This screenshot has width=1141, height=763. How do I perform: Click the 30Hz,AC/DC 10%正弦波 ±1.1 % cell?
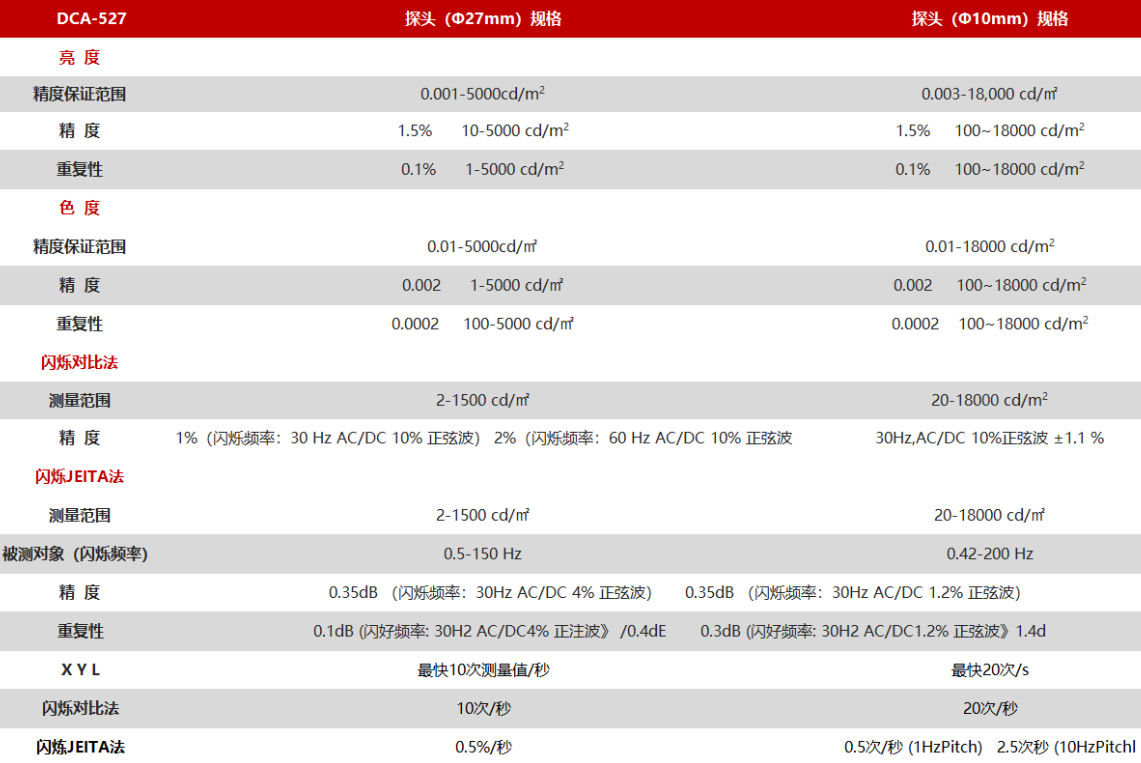tap(990, 438)
